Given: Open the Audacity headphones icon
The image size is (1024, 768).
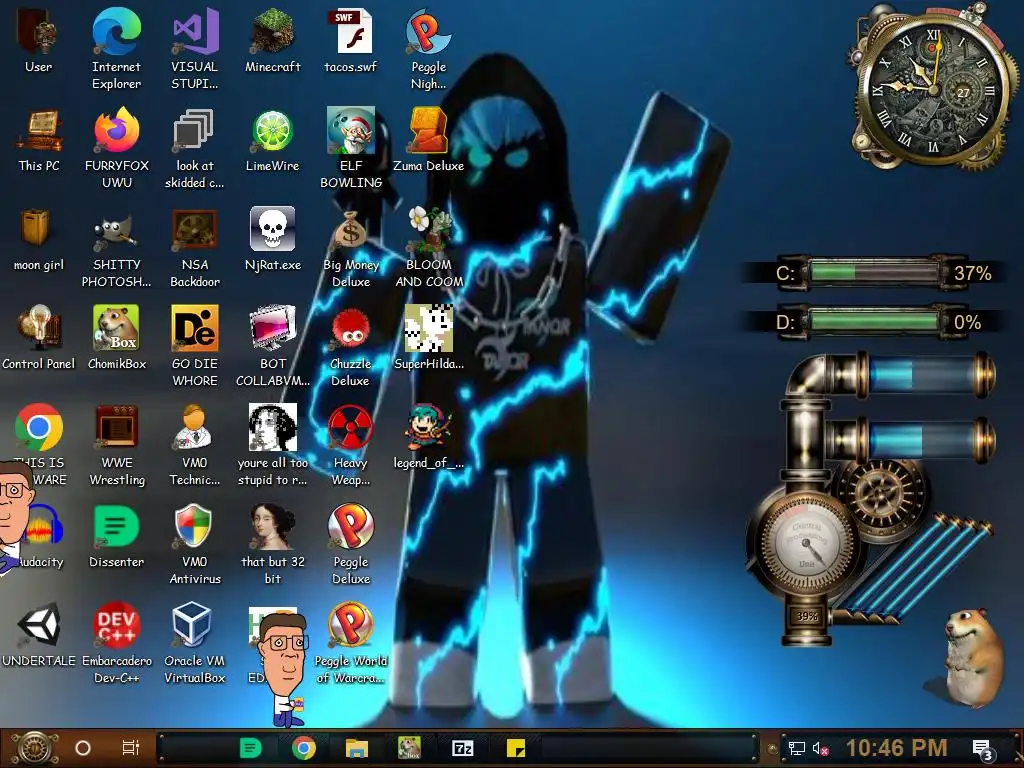Looking at the screenshot, I should (43, 526).
